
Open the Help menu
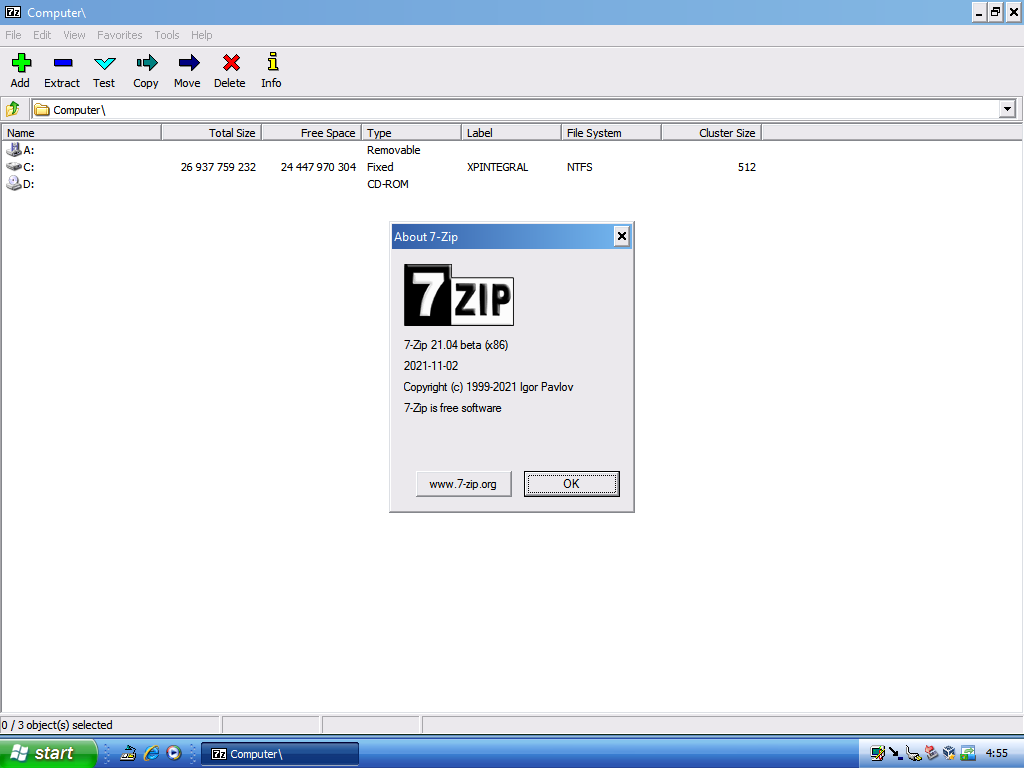pyautogui.click(x=201, y=35)
